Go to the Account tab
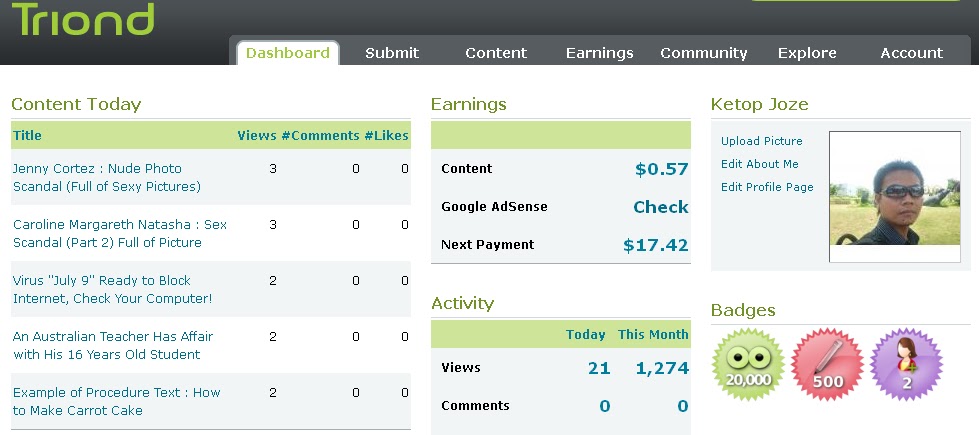This screenshot has width=979, height=435. point(911,53)
